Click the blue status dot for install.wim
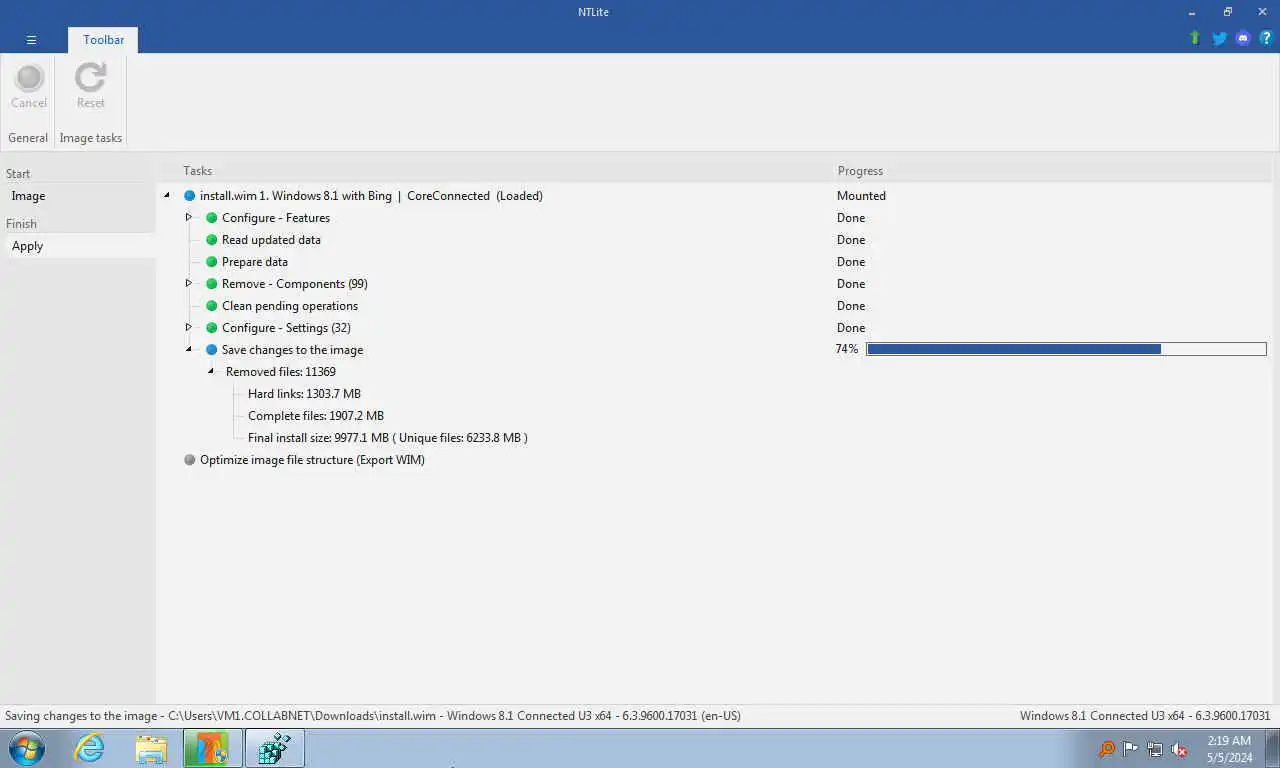Screen dimensions: 1280x768 pos(189,196)
